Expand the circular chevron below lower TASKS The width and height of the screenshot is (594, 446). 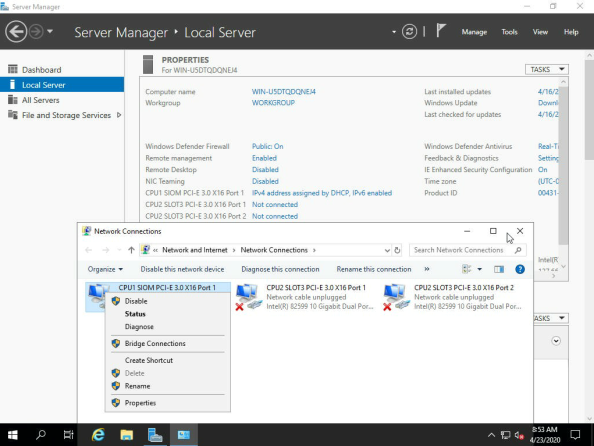[x=556, y=341]
